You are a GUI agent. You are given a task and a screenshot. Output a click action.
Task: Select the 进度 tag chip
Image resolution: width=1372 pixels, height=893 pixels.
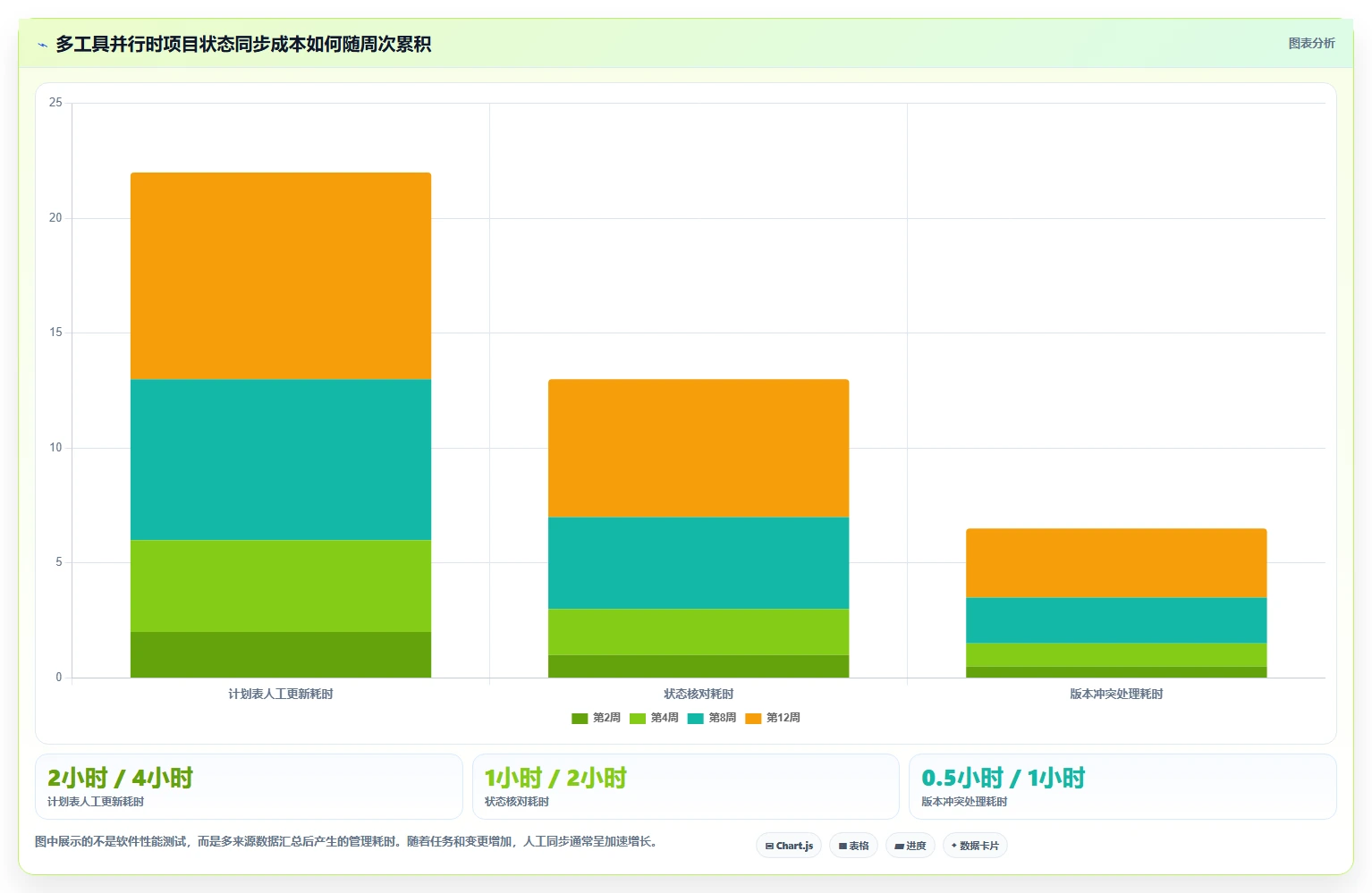point(910,846)
